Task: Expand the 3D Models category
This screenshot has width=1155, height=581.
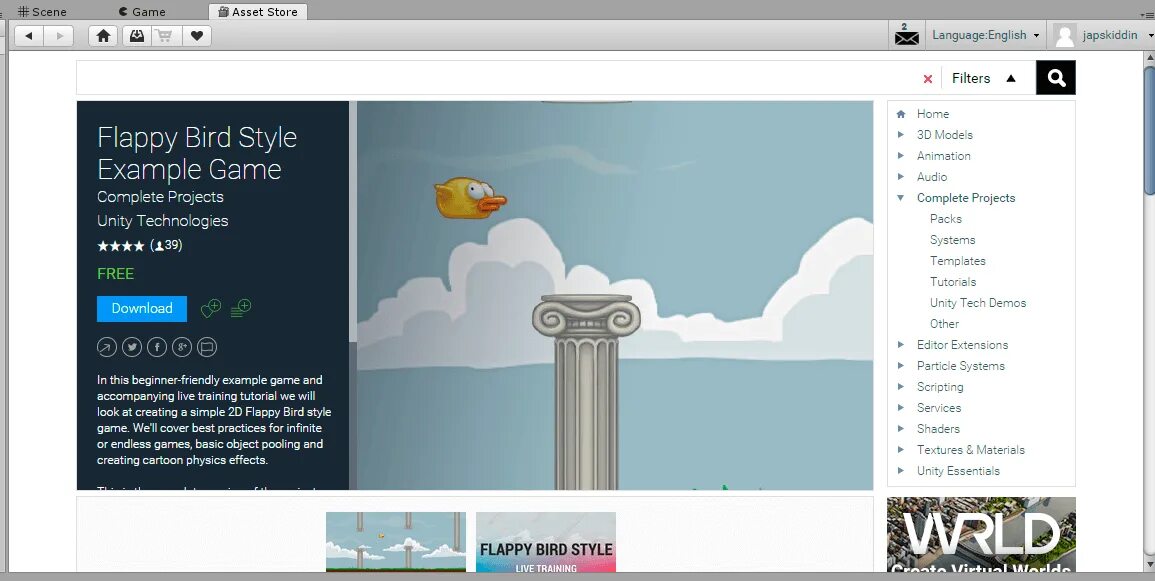Action: click(x=901, y=135)
